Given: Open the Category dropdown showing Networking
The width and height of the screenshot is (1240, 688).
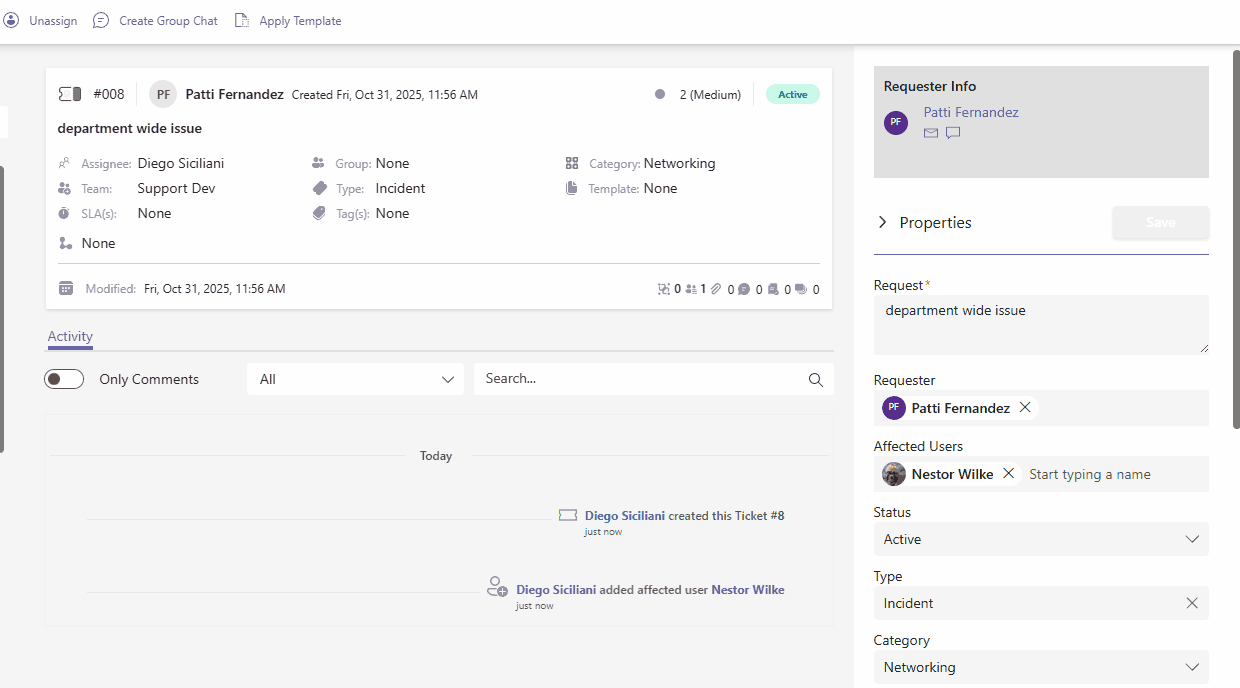Looking at the screenshot, I should (x=1041, y=667).
